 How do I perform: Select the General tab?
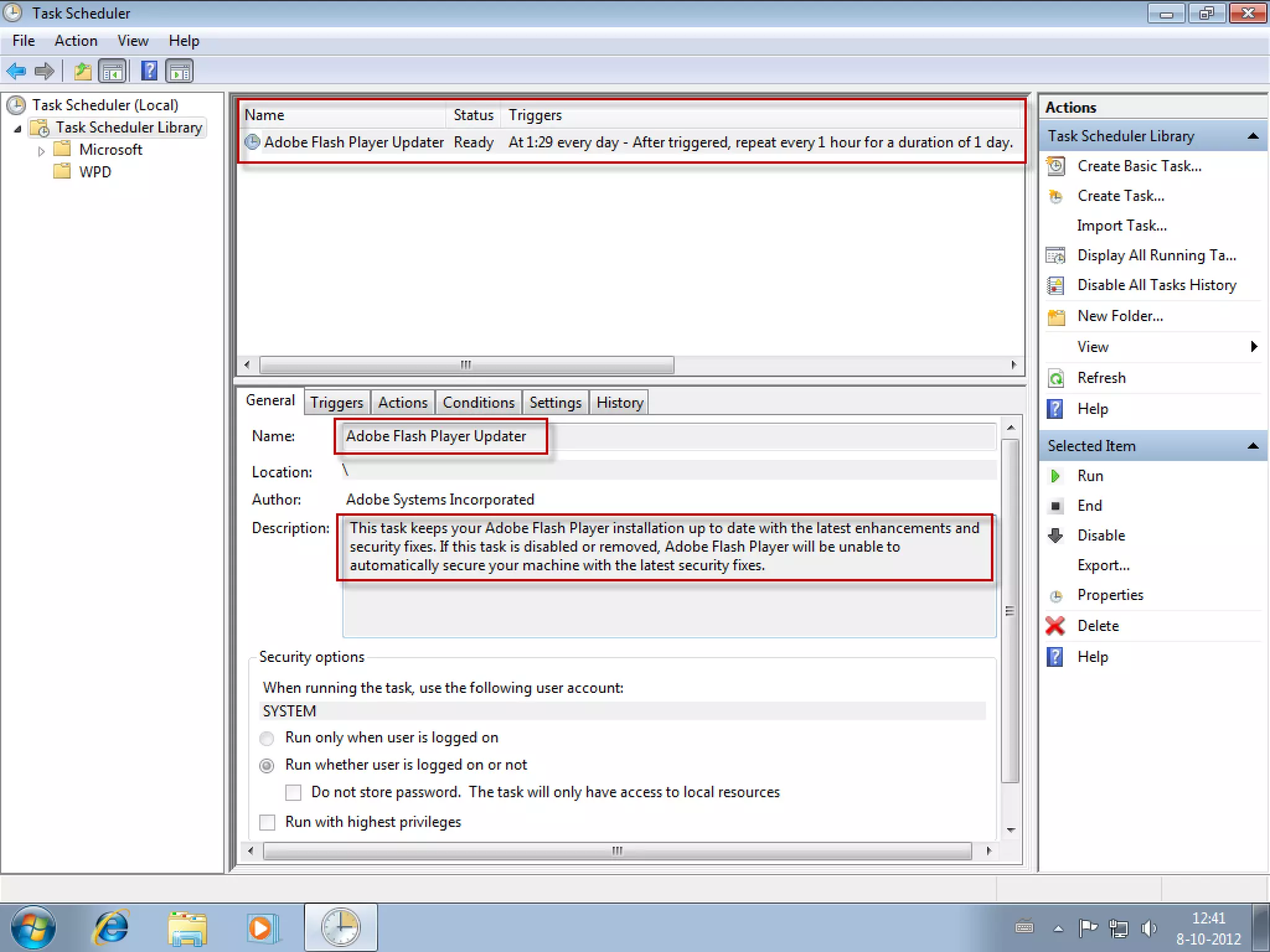(x=270, y=400)
